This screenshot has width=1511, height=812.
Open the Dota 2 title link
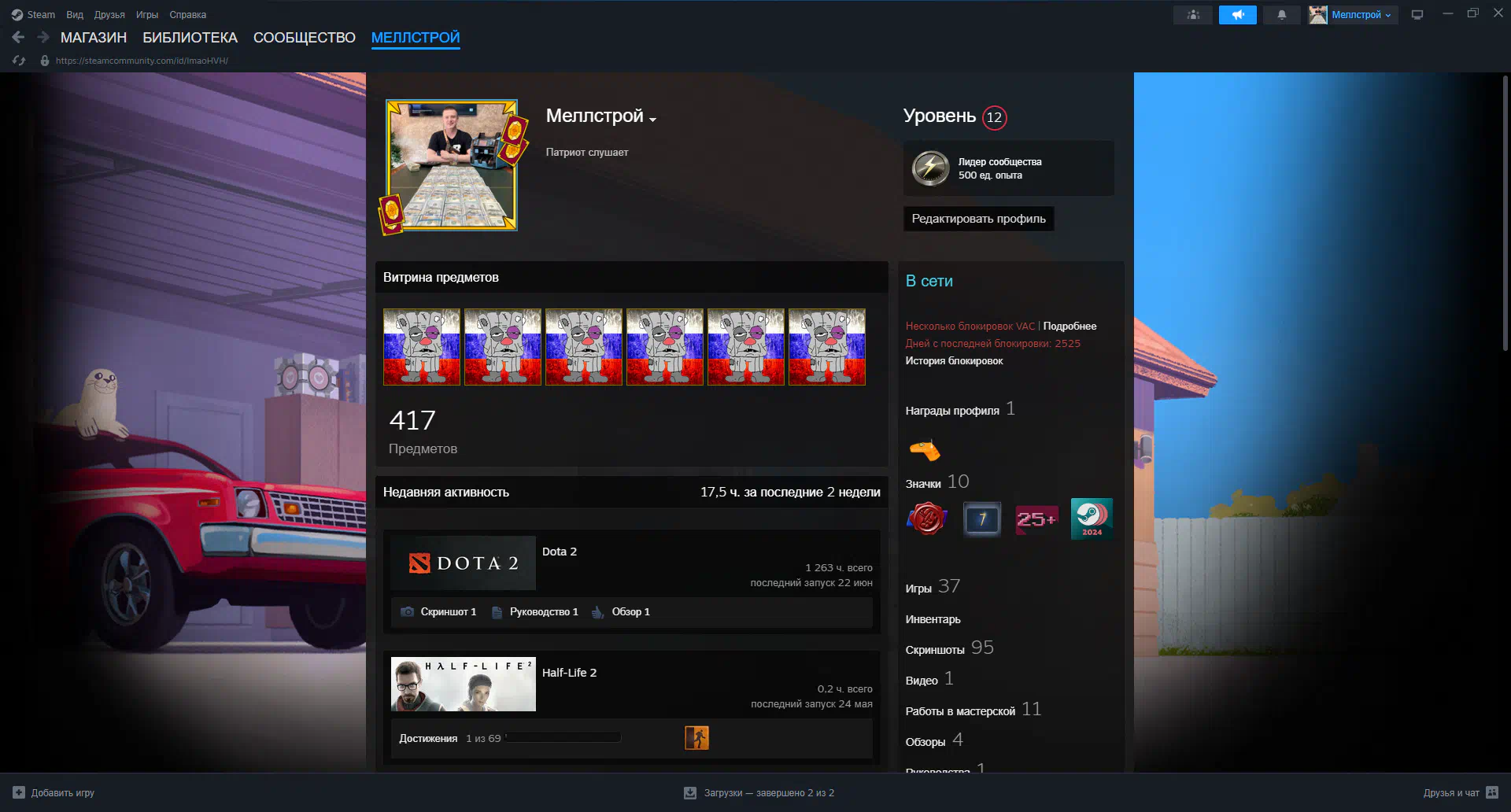(x=560, y=552)
